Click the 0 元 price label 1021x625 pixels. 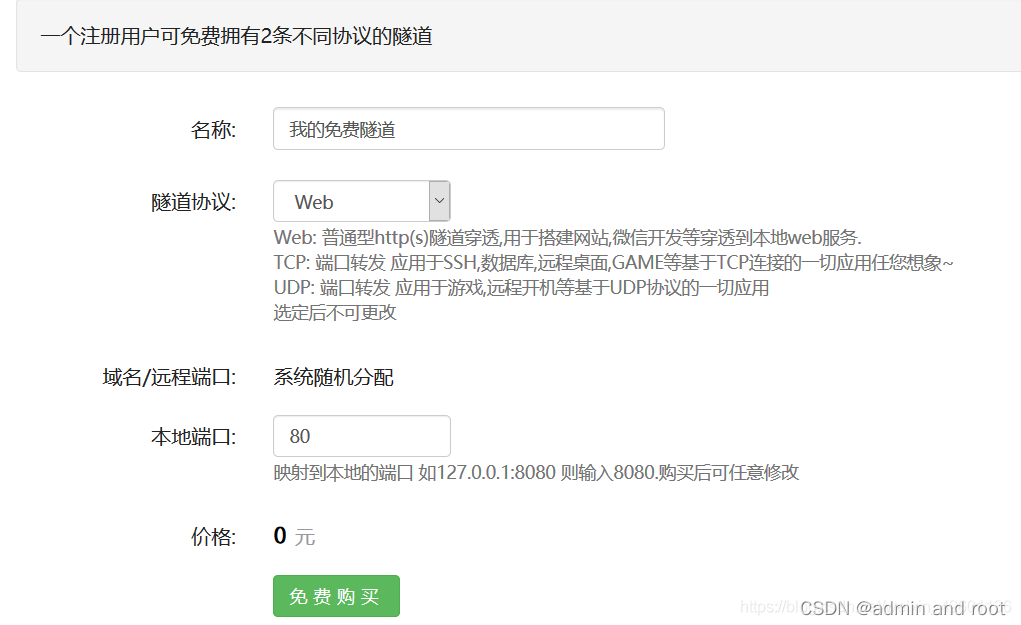pyautogui.click(x=294, y=535)
